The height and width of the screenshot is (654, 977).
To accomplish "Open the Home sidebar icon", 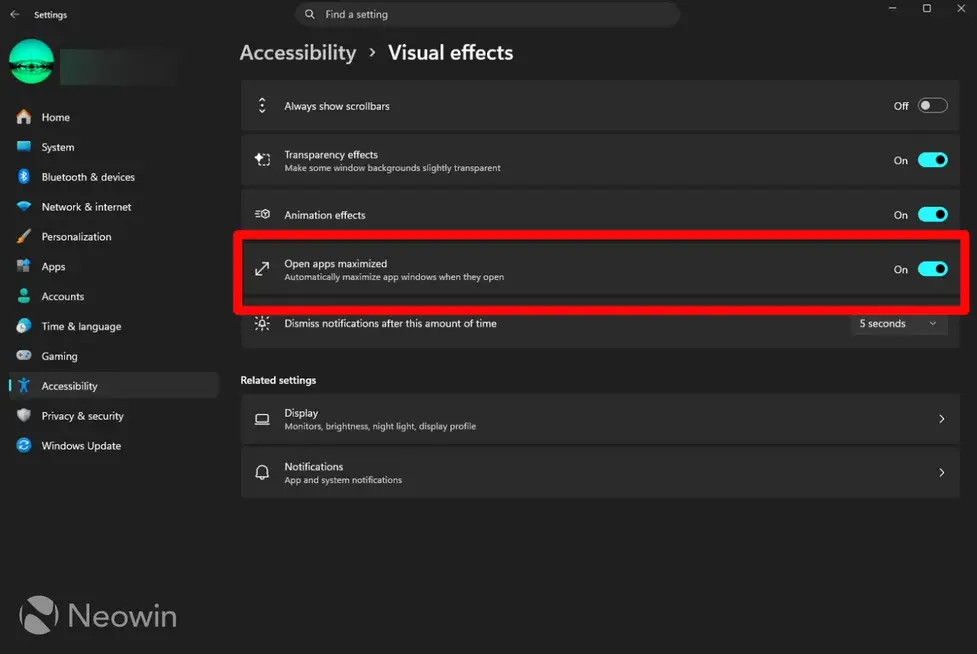I will coord(24,116).
